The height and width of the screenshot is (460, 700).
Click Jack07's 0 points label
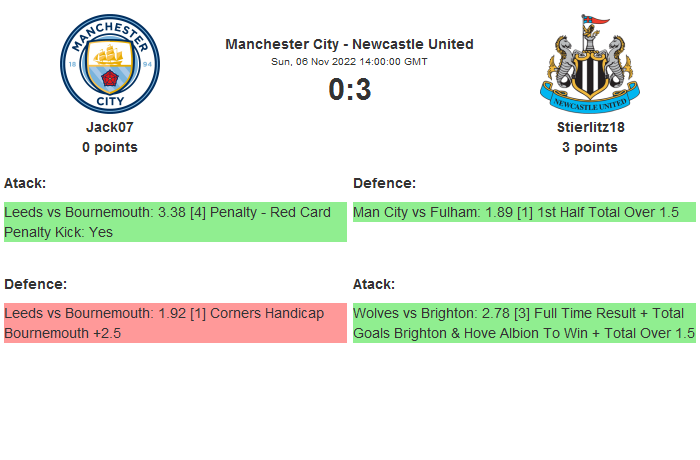(x=110, y=147)
